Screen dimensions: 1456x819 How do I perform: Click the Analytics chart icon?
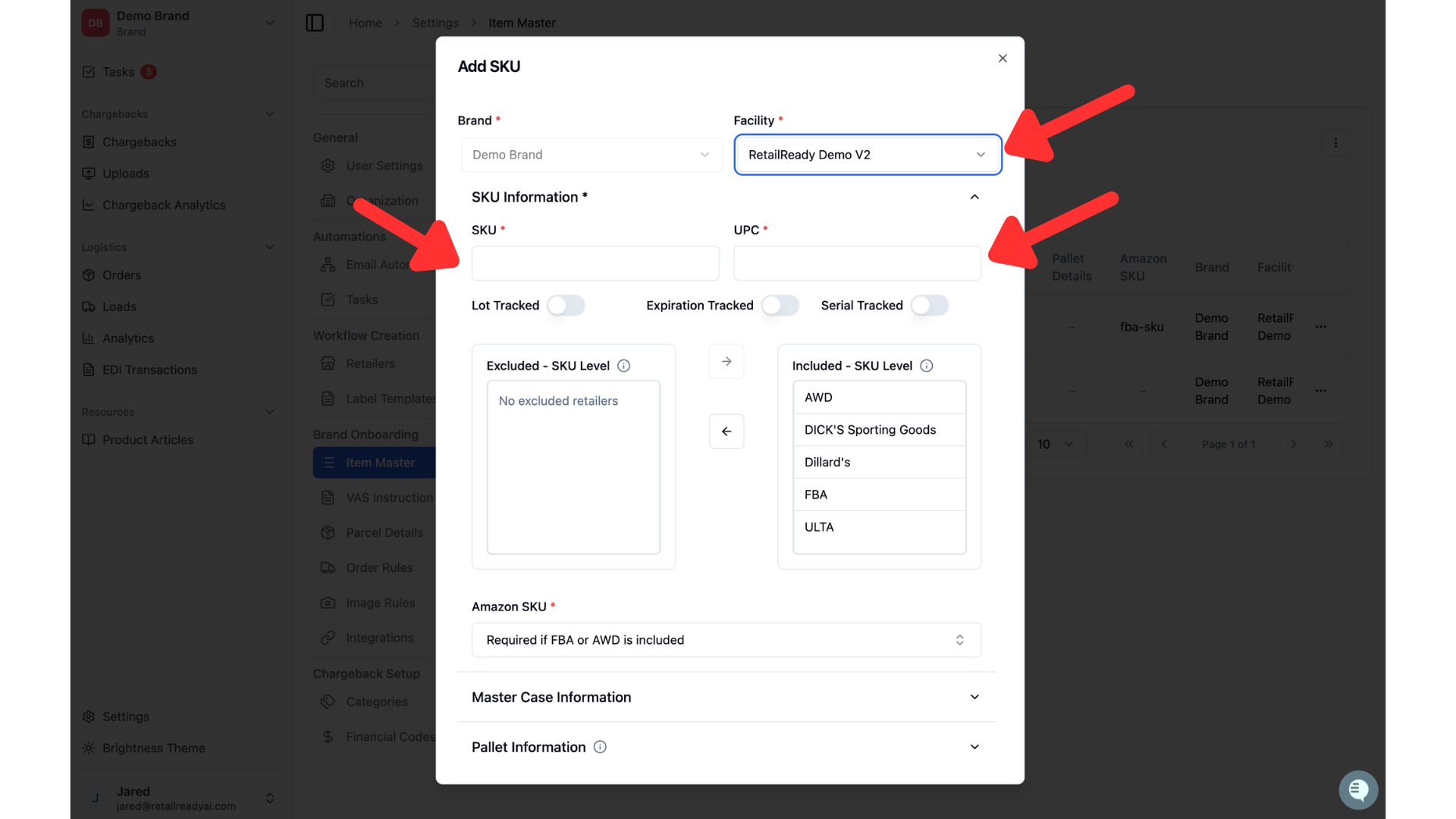(x=89, y=338)
